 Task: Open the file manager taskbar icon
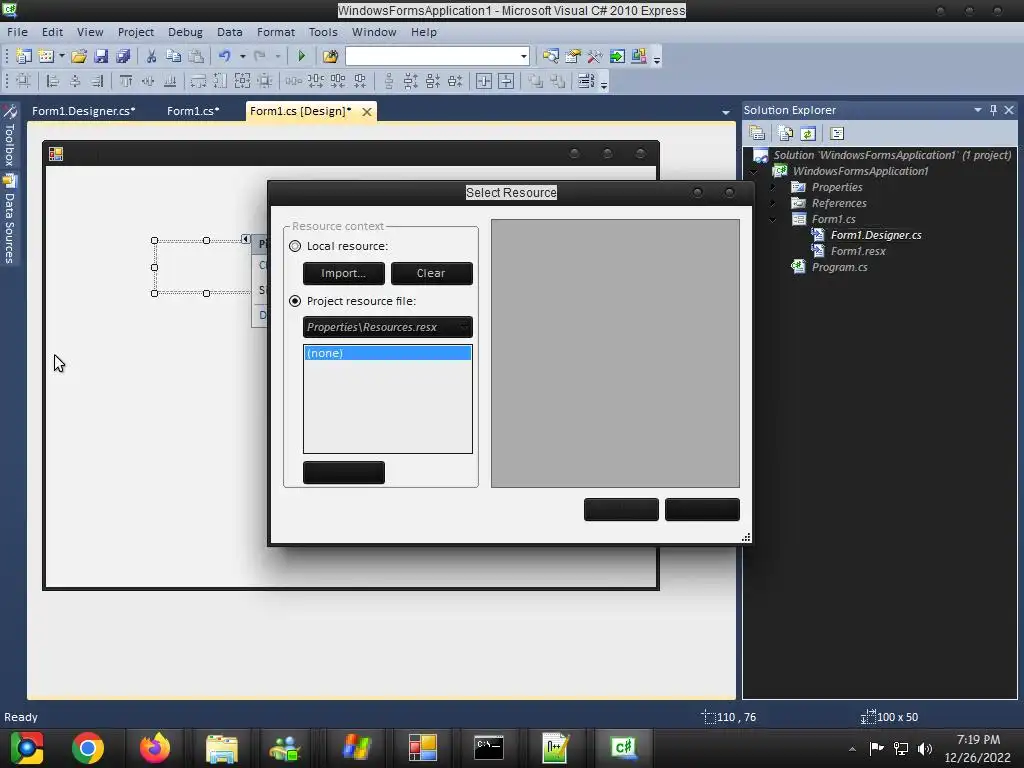pyautogui.click(x=222, y=748)
